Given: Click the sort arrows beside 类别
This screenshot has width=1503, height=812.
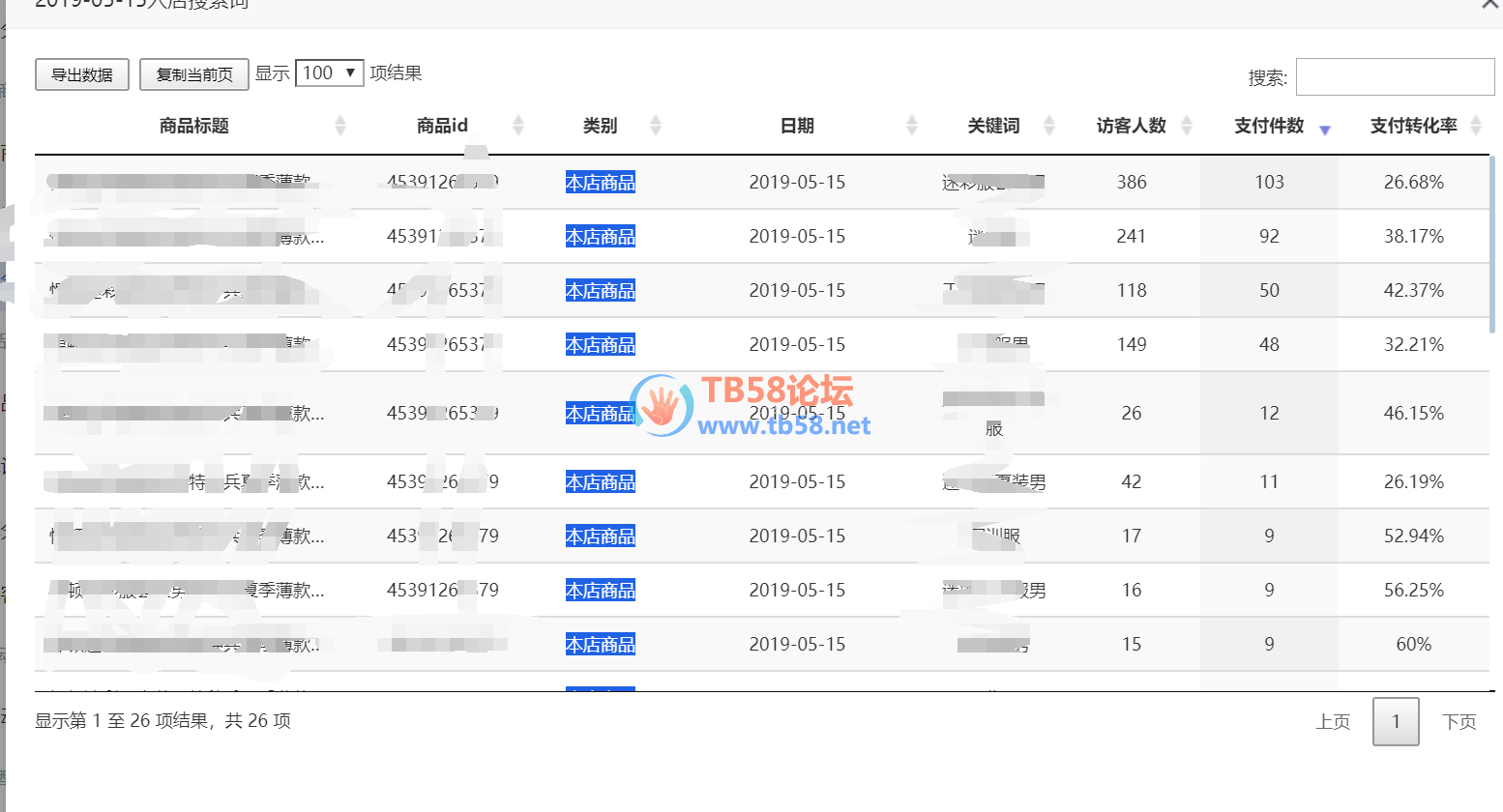Looking at the screenshot, I should coord(655,126).
